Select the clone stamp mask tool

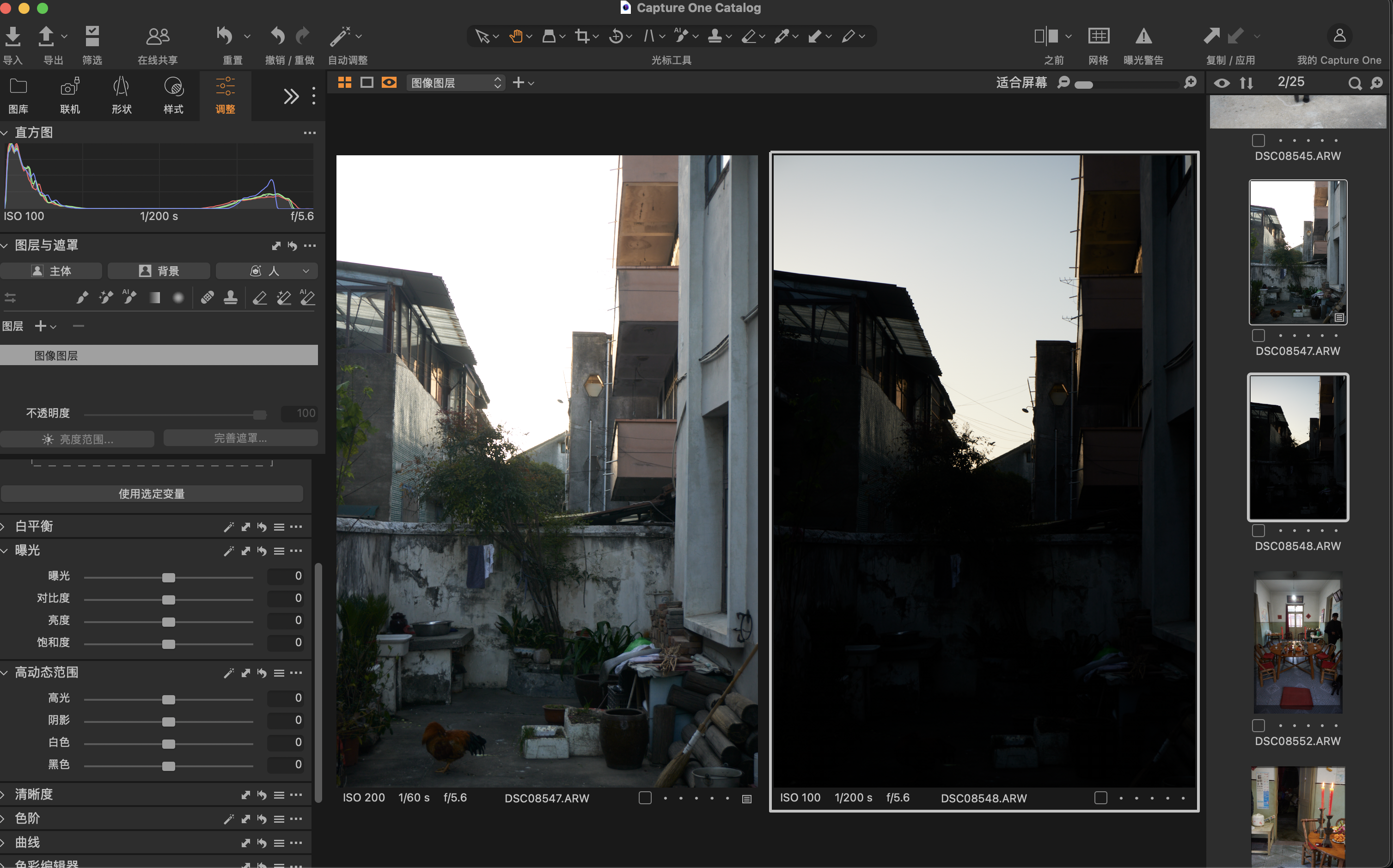[x=231, y=297]
